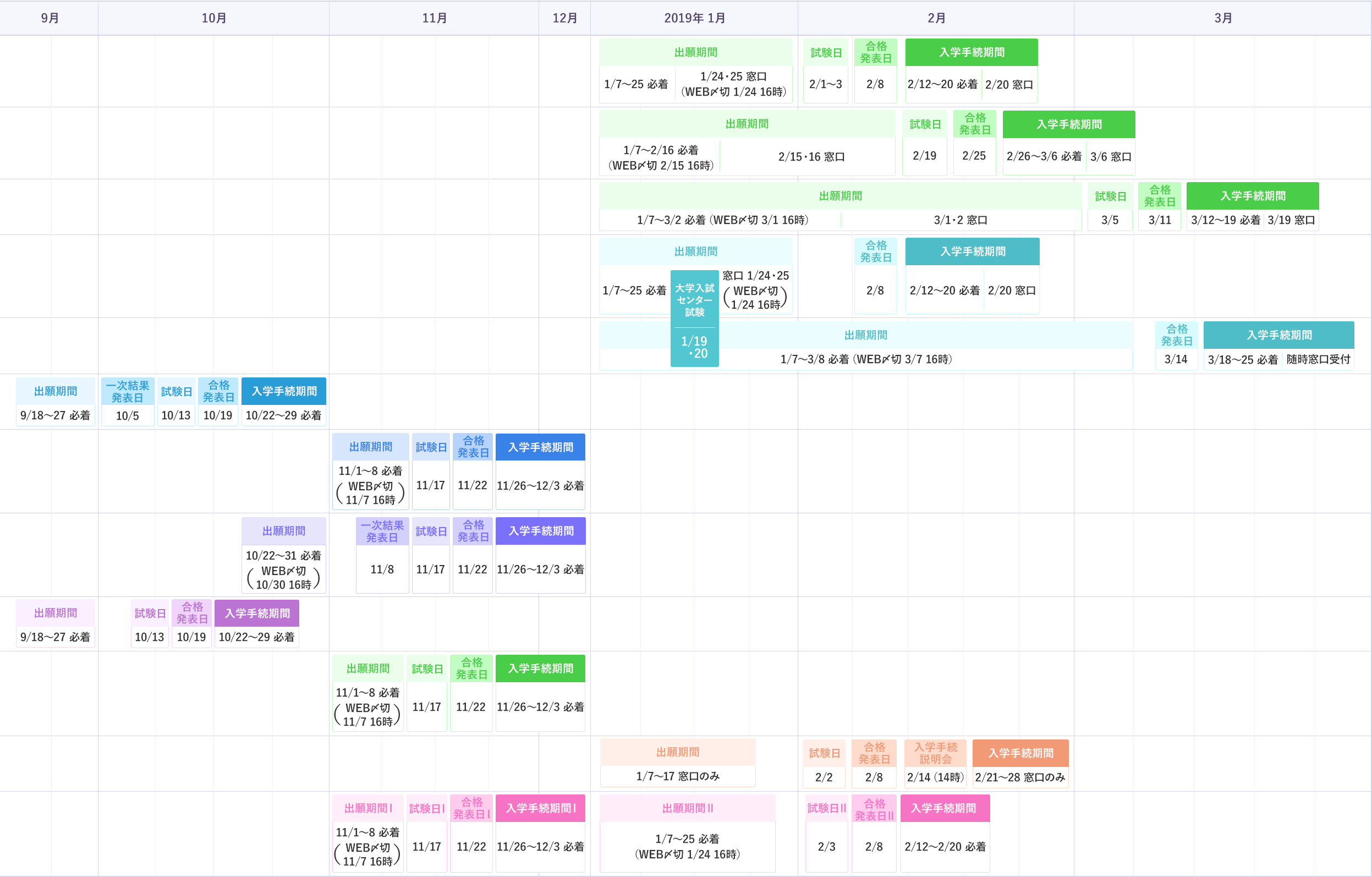Click the 大学入試センター試験 teal marker

pos(694,300)
